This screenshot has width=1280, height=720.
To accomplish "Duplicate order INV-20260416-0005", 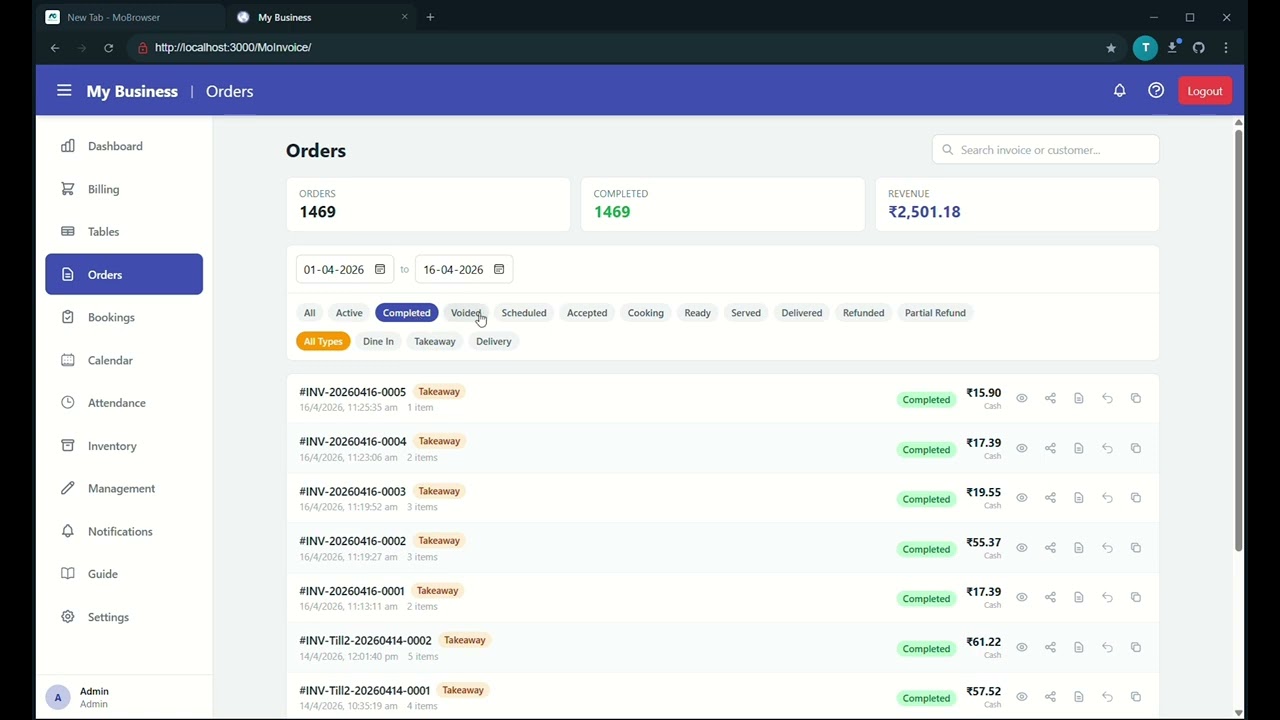I will pyautogui.click(x=1136, y=398).
